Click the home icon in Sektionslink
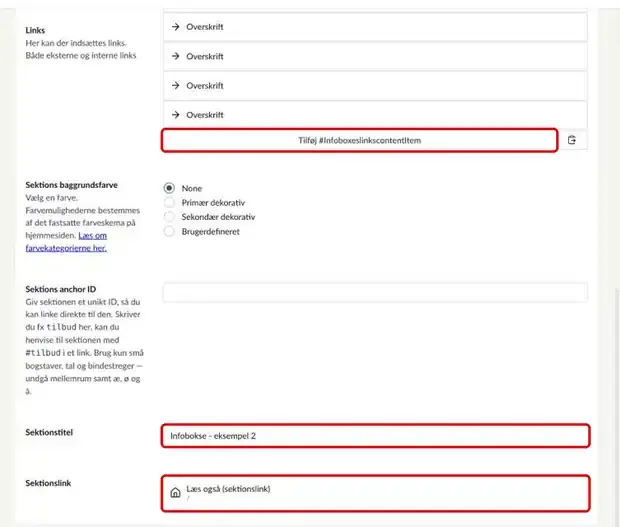Image resolution: width=620 pixels, height=527 pixels. pyautogui.click(x=175, y=493)
